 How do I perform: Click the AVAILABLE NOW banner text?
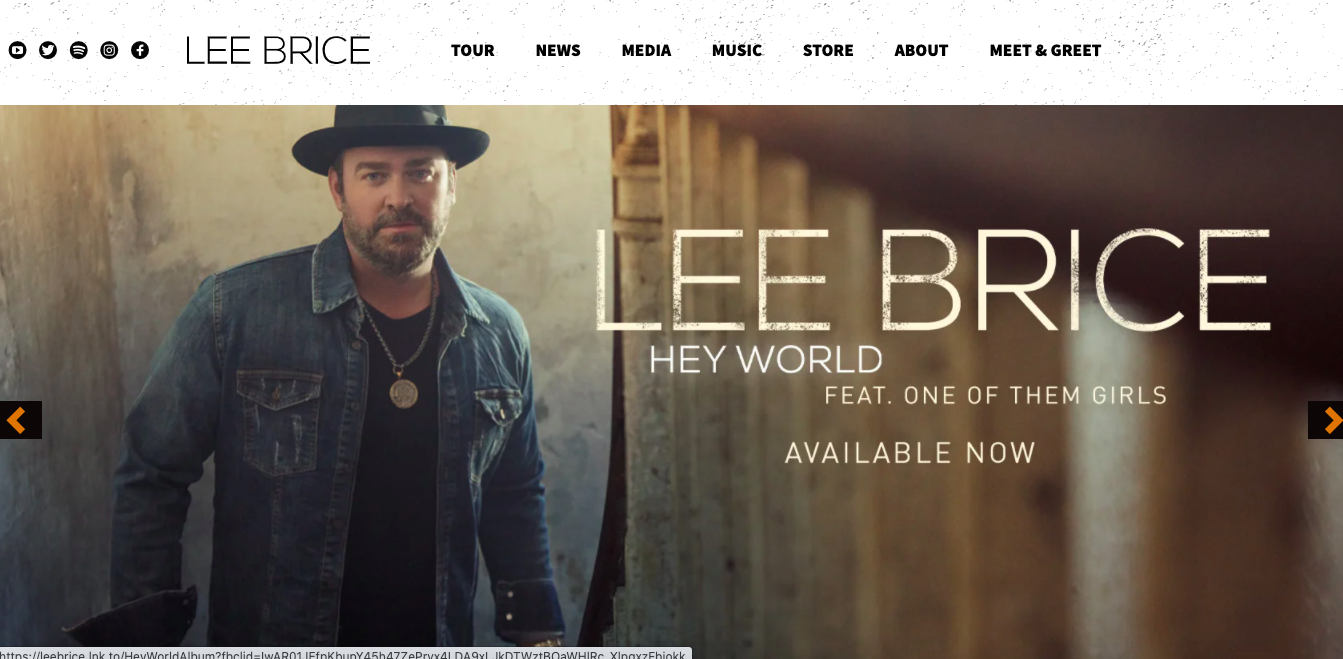pyautogui.click(x=910, y=453)
